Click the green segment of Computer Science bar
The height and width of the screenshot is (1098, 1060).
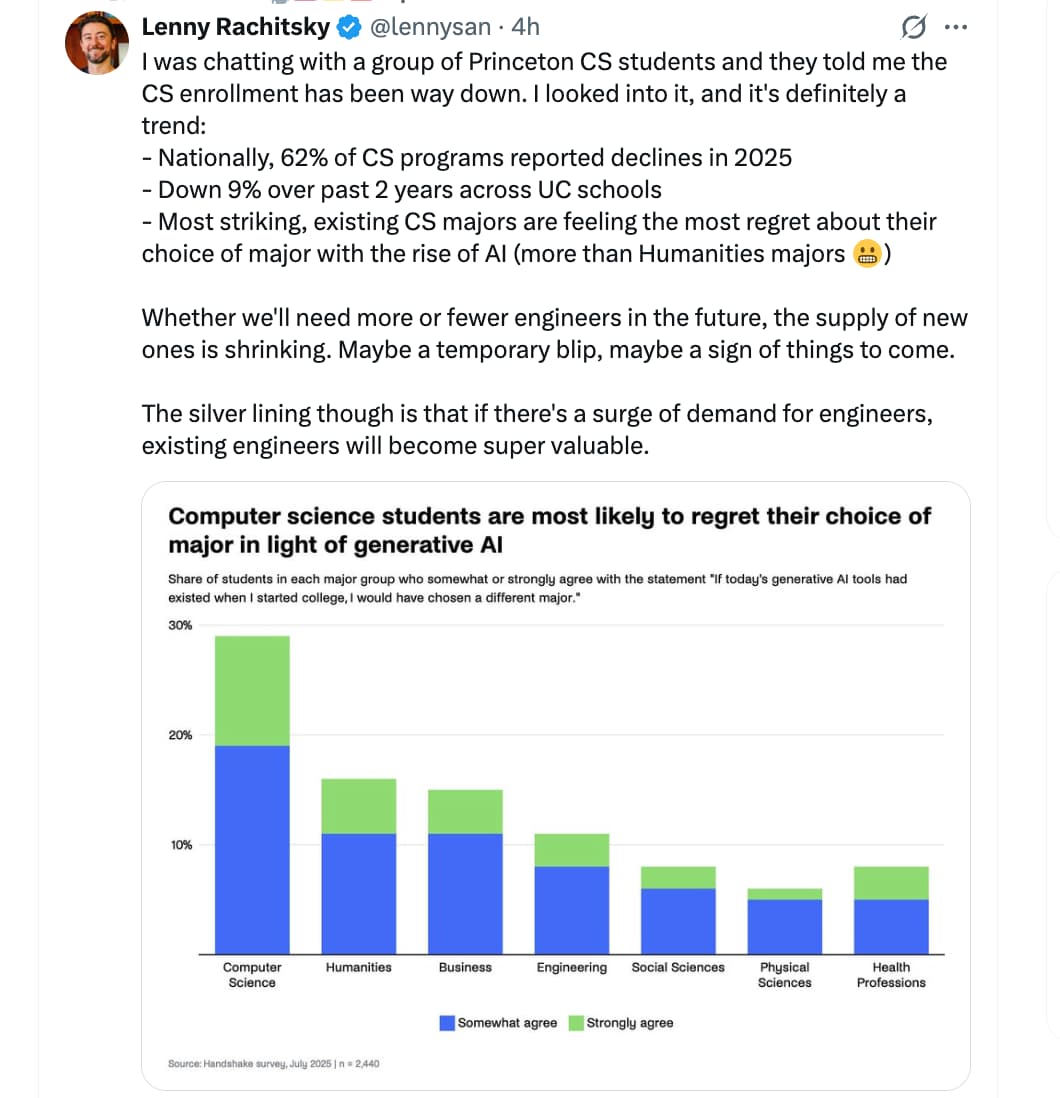(x=252, y=690)
